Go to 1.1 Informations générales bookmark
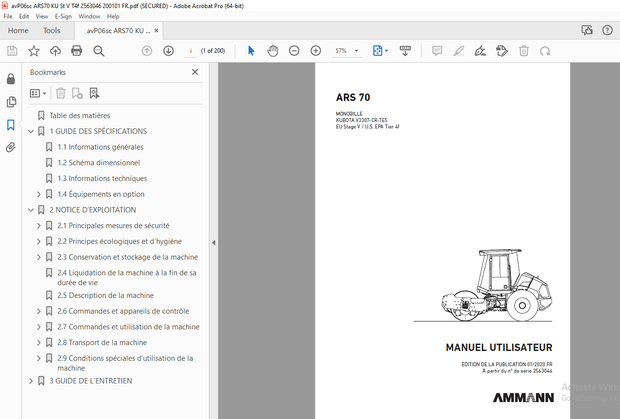This screenshot has height=419, width=620. [x=100, y=147]
